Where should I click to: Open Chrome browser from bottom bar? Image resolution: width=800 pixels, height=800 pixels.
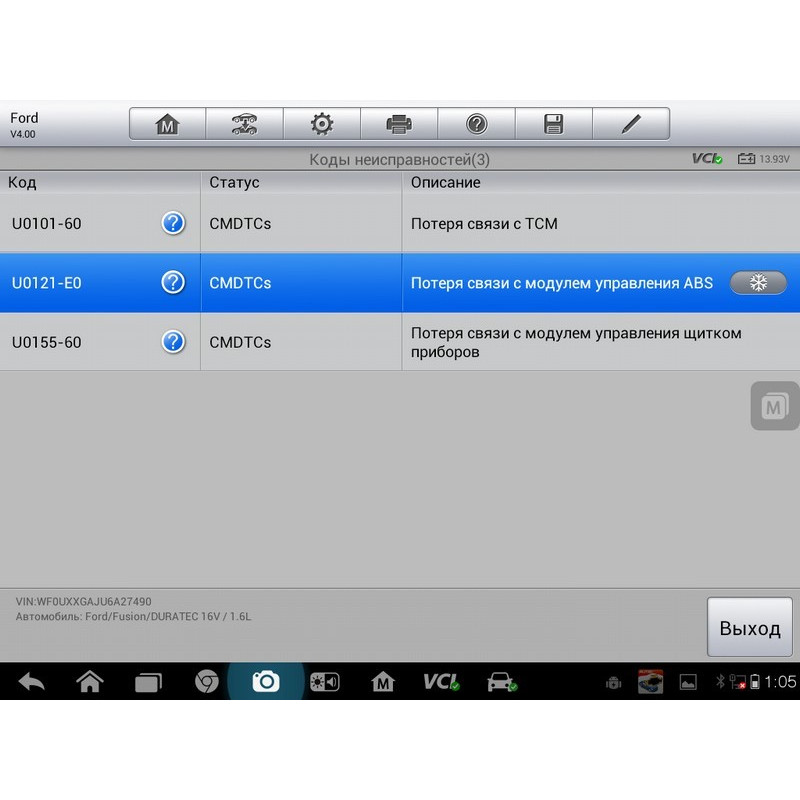tap(207, 682)
